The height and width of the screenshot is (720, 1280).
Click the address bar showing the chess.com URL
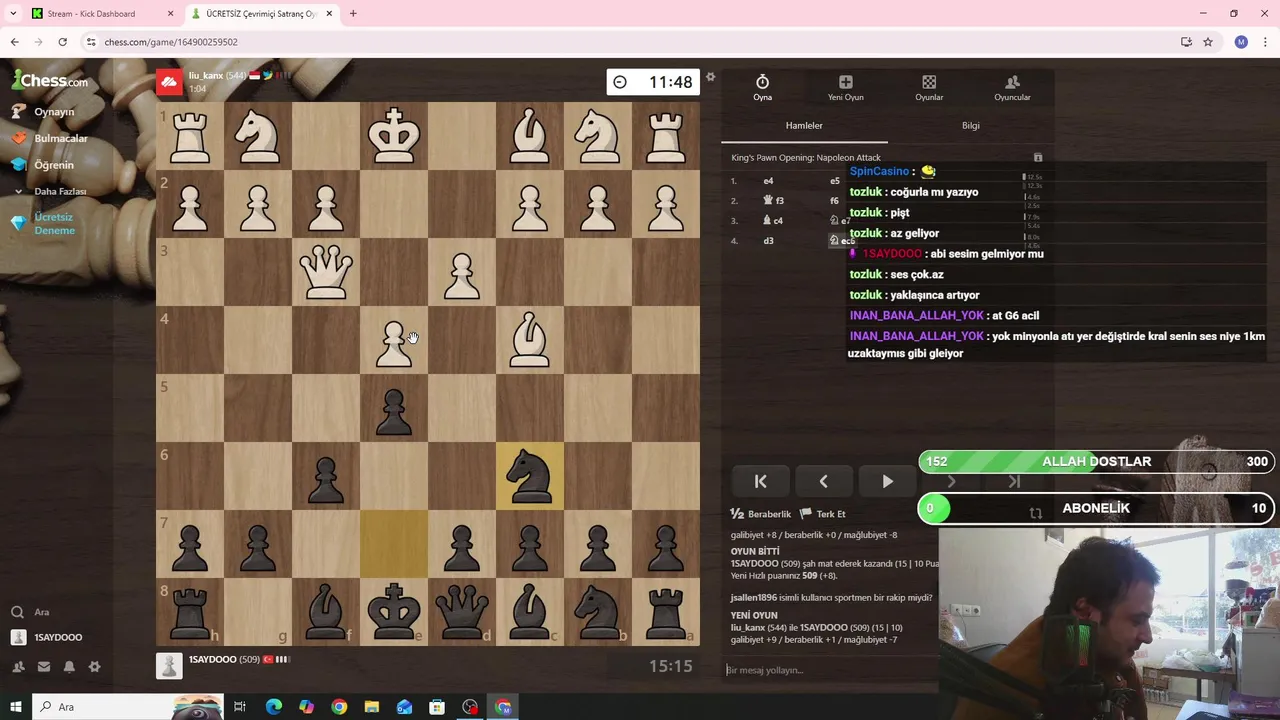(630, 42)
